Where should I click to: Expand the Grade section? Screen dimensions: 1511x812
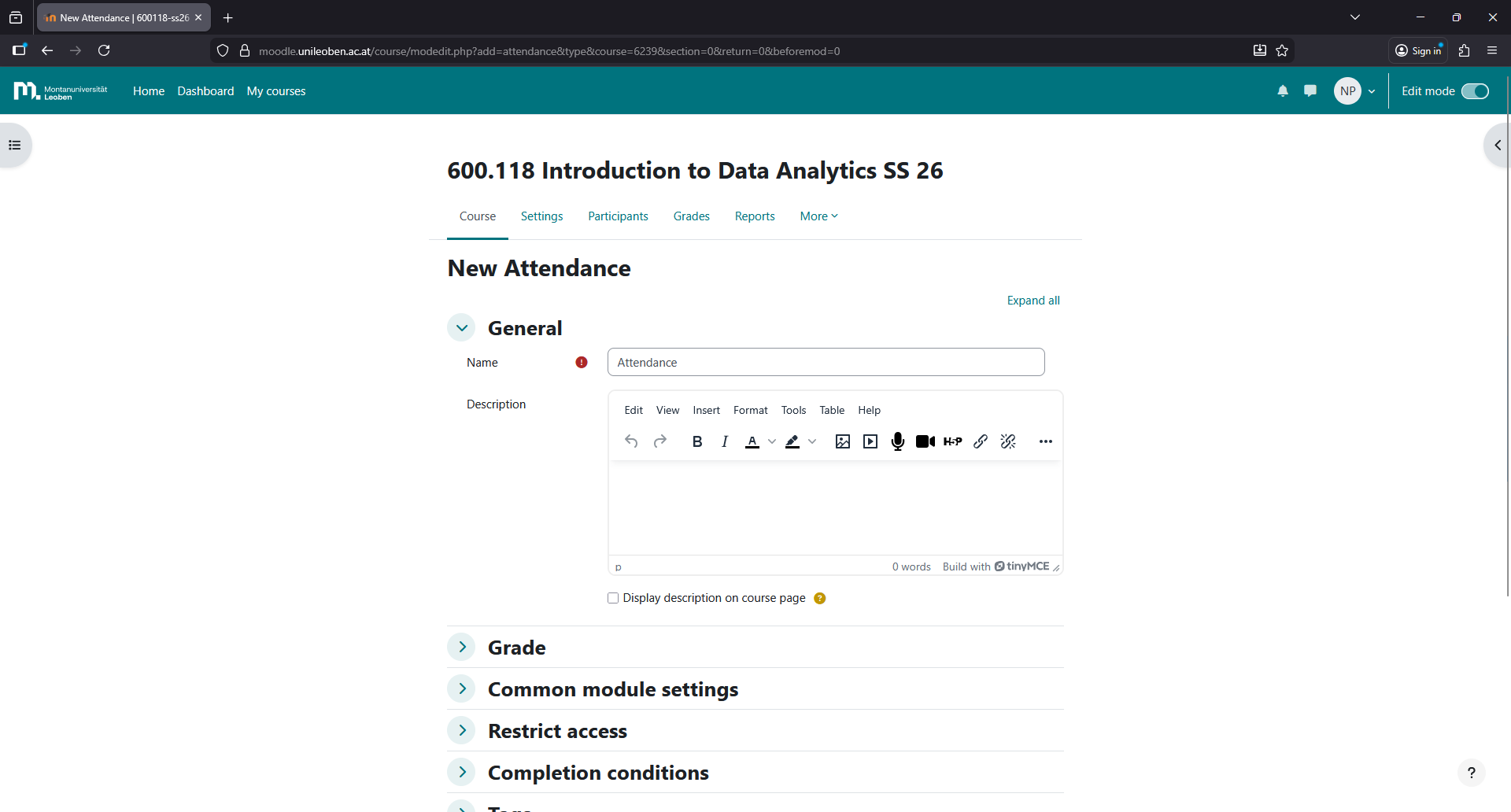462,647
